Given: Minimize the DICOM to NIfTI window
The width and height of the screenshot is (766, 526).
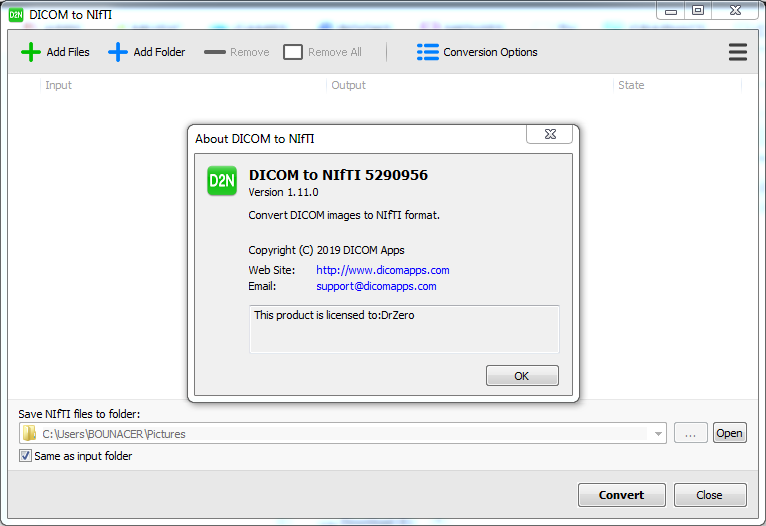Looking at the screenshot, I should pos(671,10).
